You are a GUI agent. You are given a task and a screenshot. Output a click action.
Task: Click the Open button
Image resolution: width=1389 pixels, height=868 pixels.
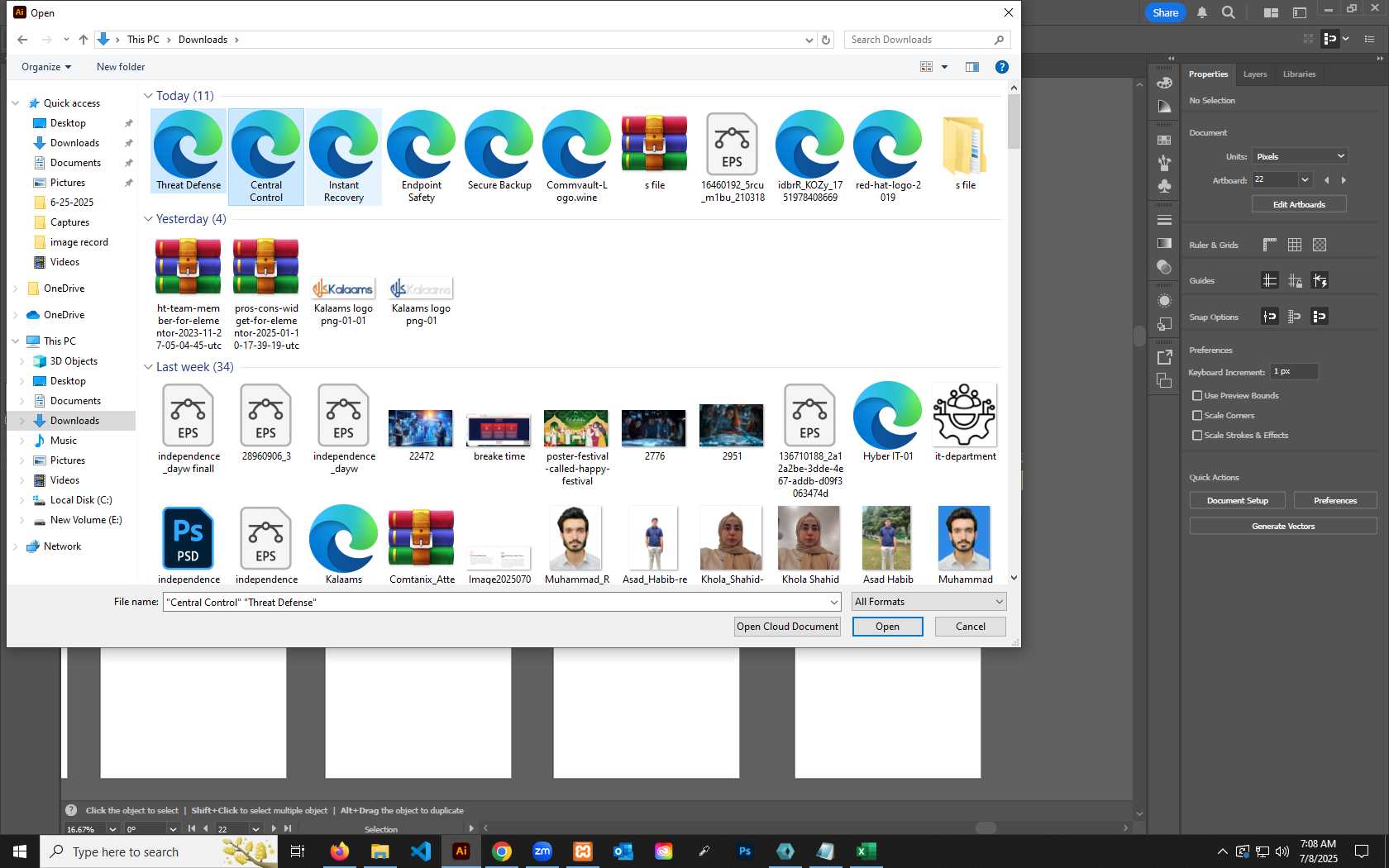click(x=887, y=627)
